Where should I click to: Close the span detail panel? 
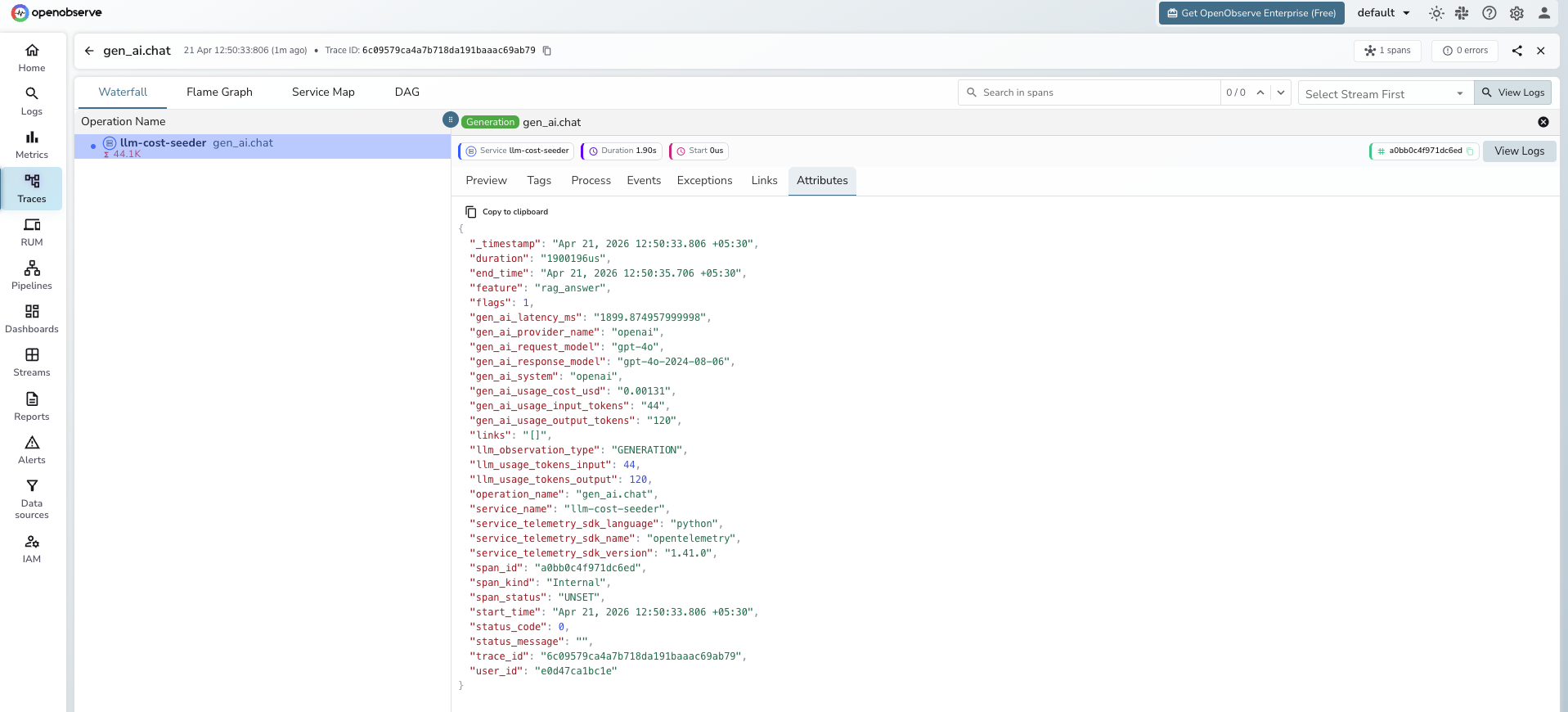[x=1543, y=122]
